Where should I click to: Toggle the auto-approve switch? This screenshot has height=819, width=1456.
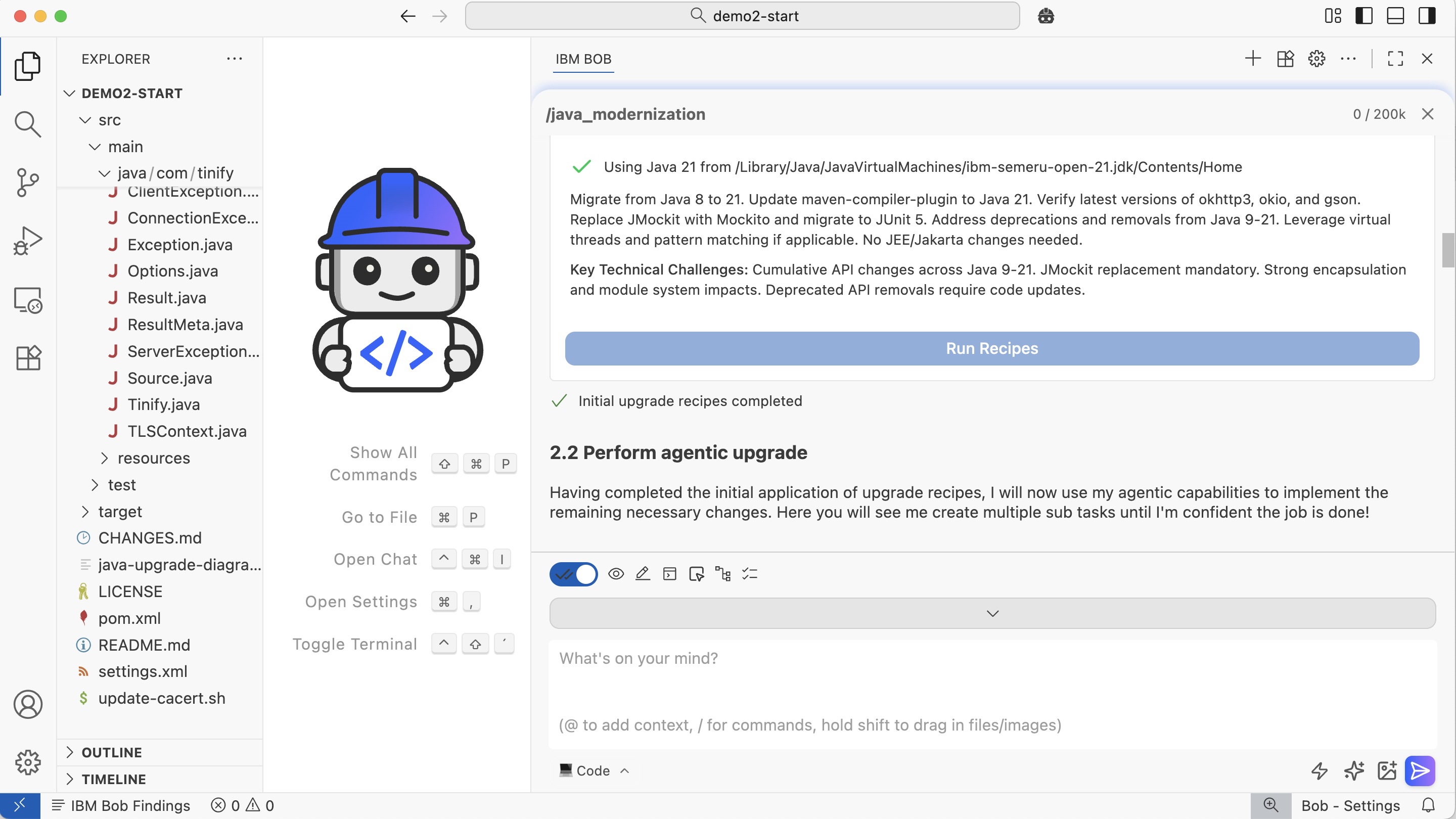tap(573, 574)
